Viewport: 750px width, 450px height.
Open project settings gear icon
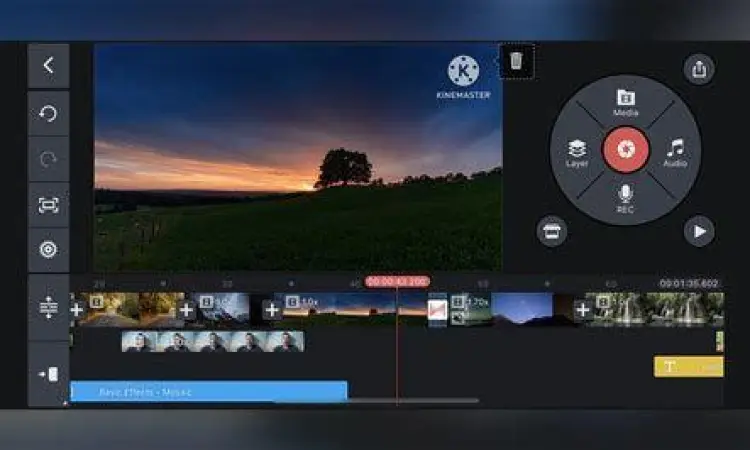(48, 250)
